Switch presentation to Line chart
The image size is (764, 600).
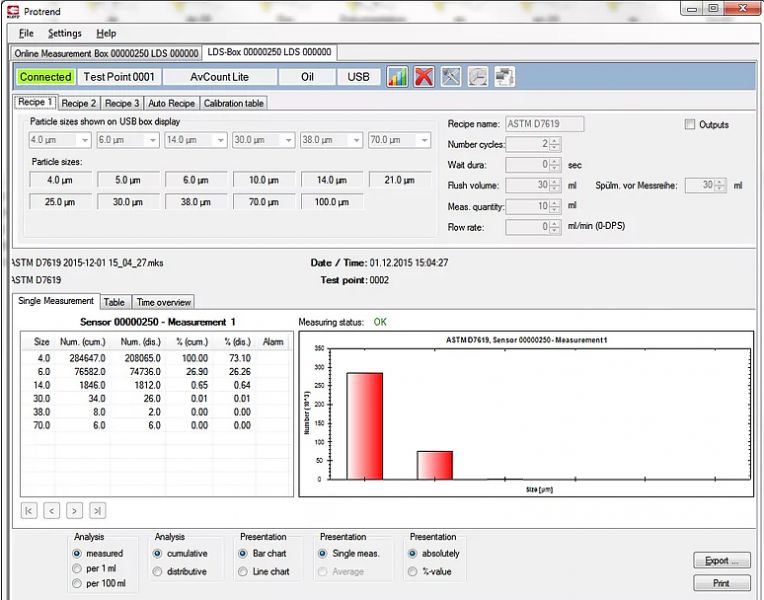coord(243,572)
